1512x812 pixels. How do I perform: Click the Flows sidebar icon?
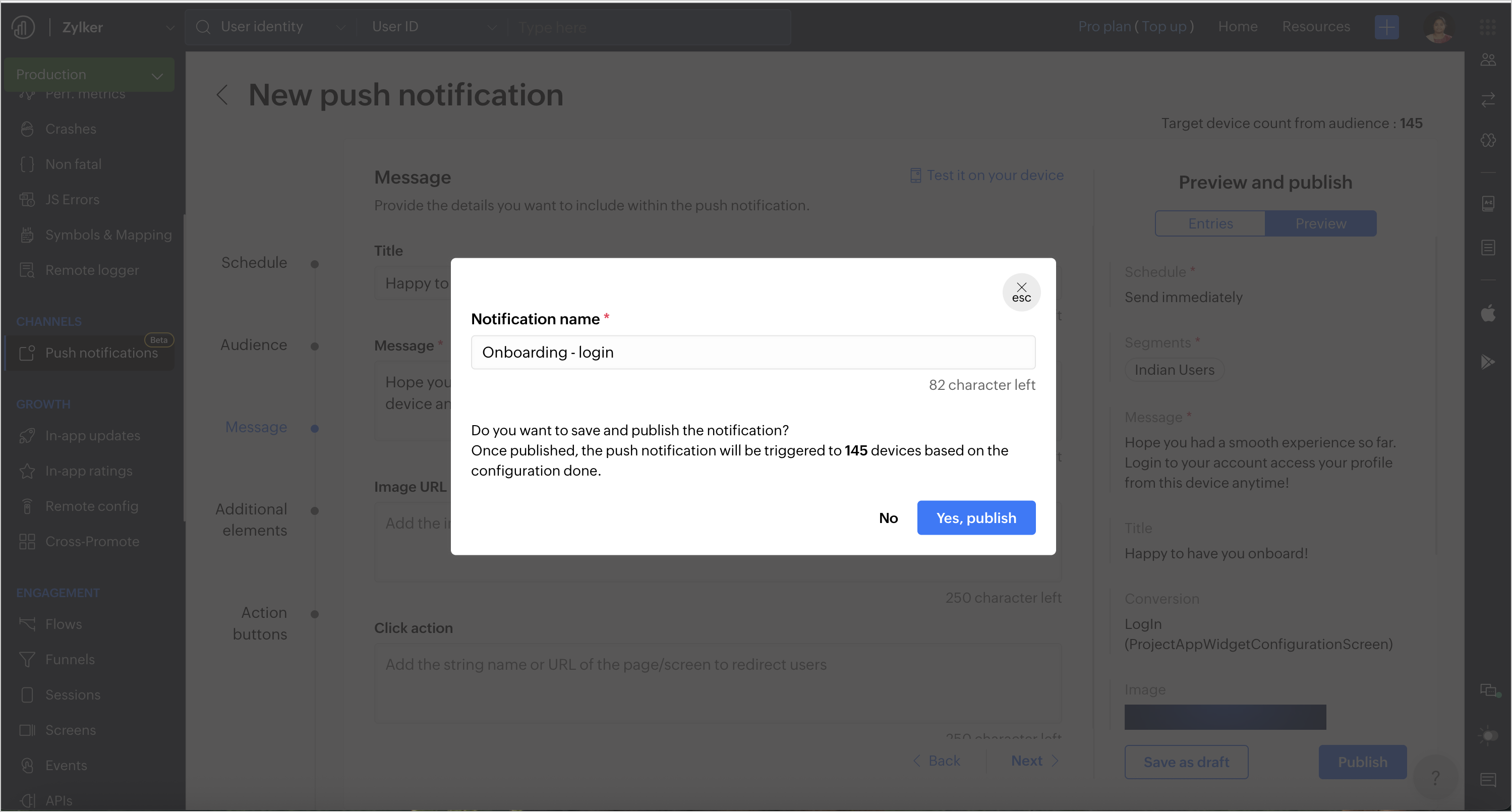click(x=26, y=623)
